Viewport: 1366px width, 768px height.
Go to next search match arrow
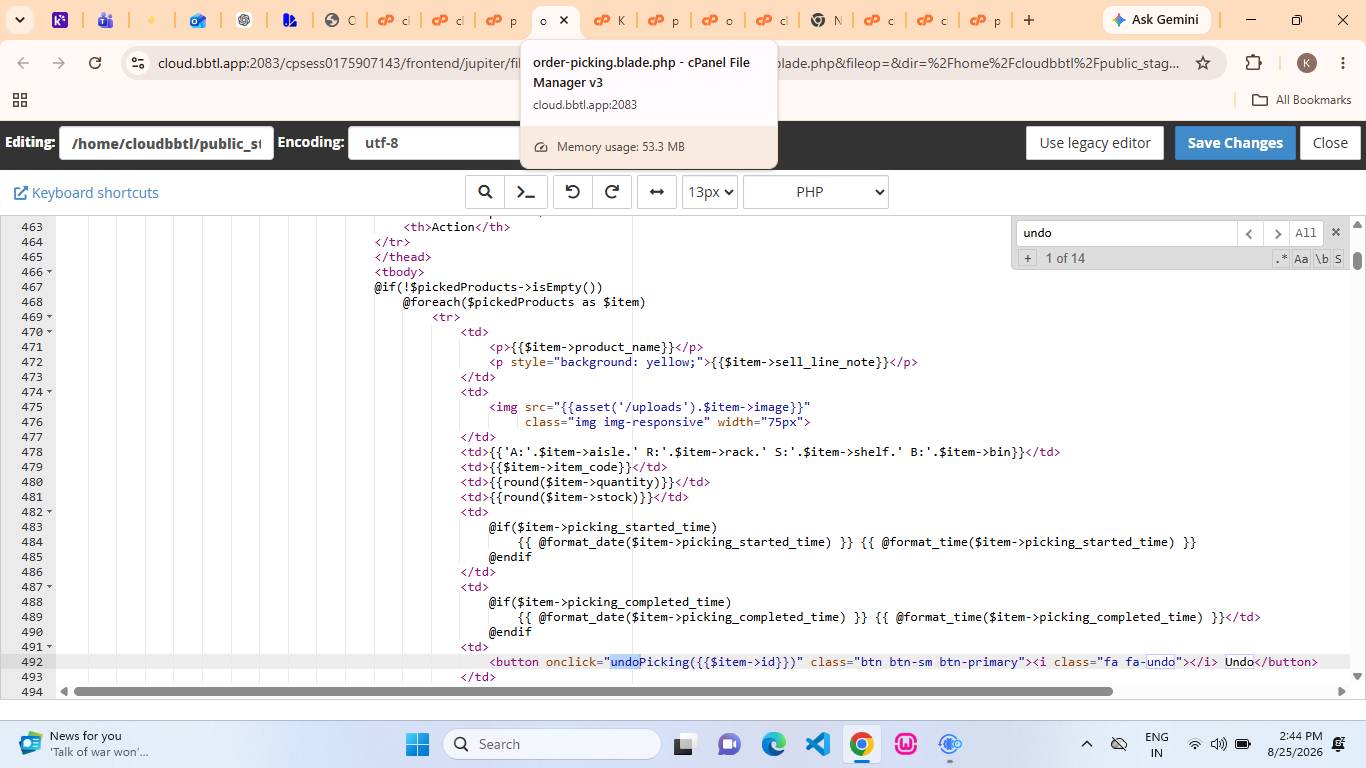click(x=1276, y=233)
